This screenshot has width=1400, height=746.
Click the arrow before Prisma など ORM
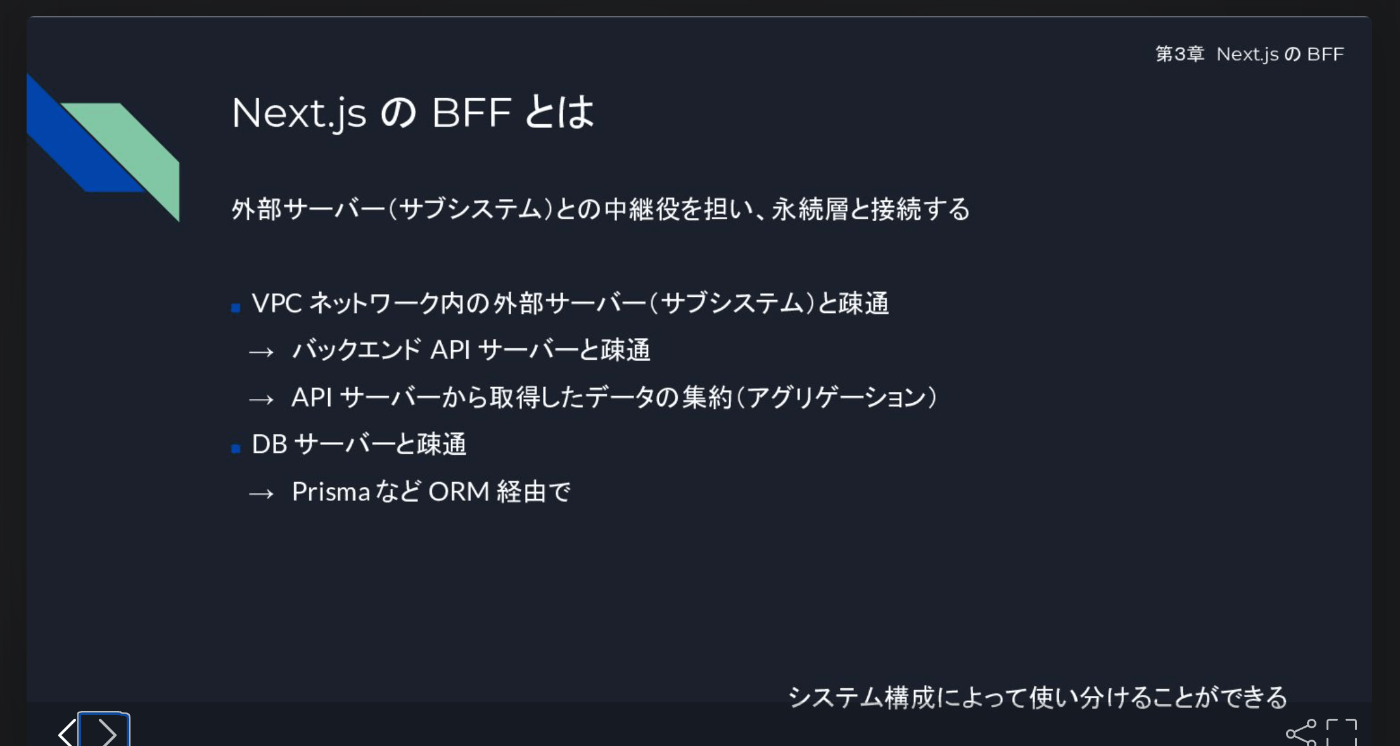[x=261, y=494]
